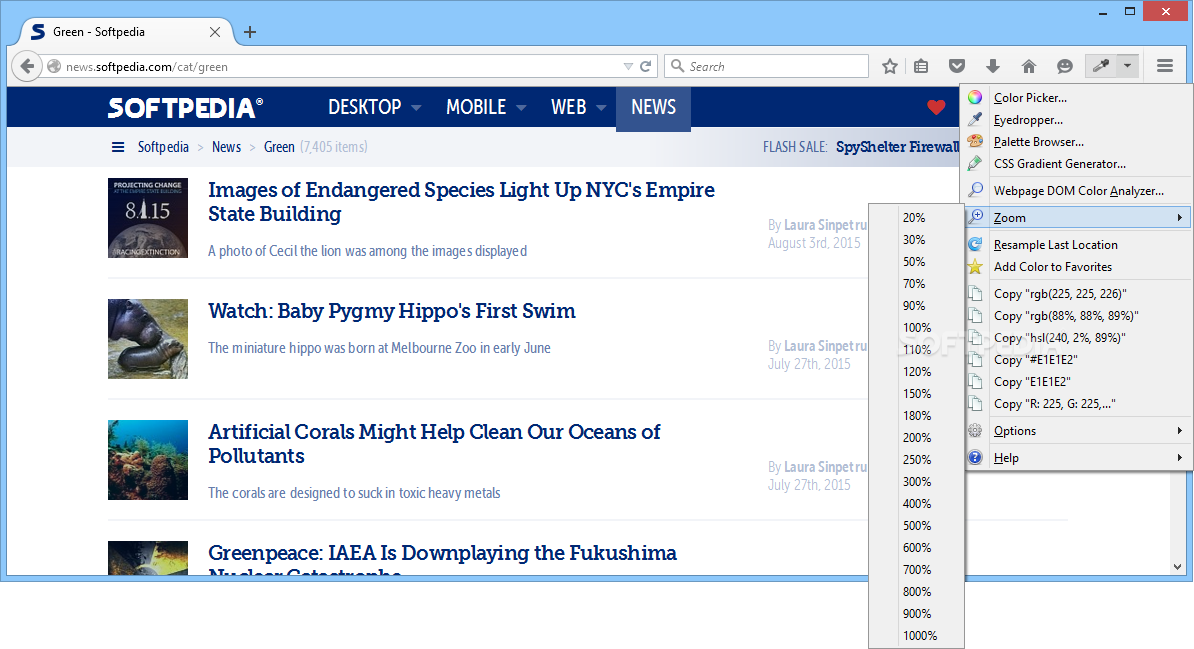Open the Artificial Corals article headline

click(434, 444)
